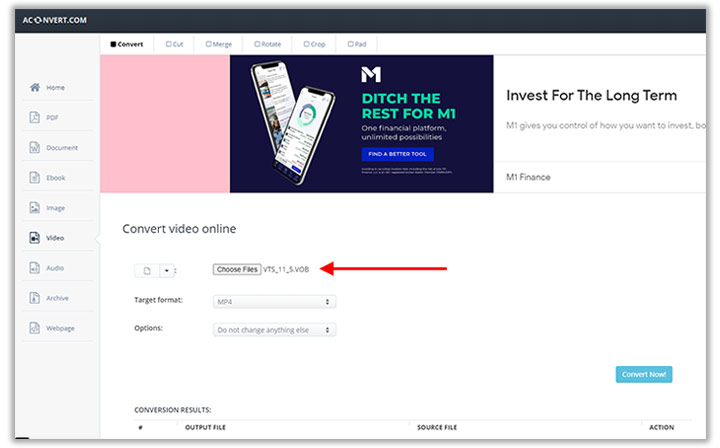Open the Audio sidebar link text
Screen dimensions: 720x448
(x=55, y=268)
